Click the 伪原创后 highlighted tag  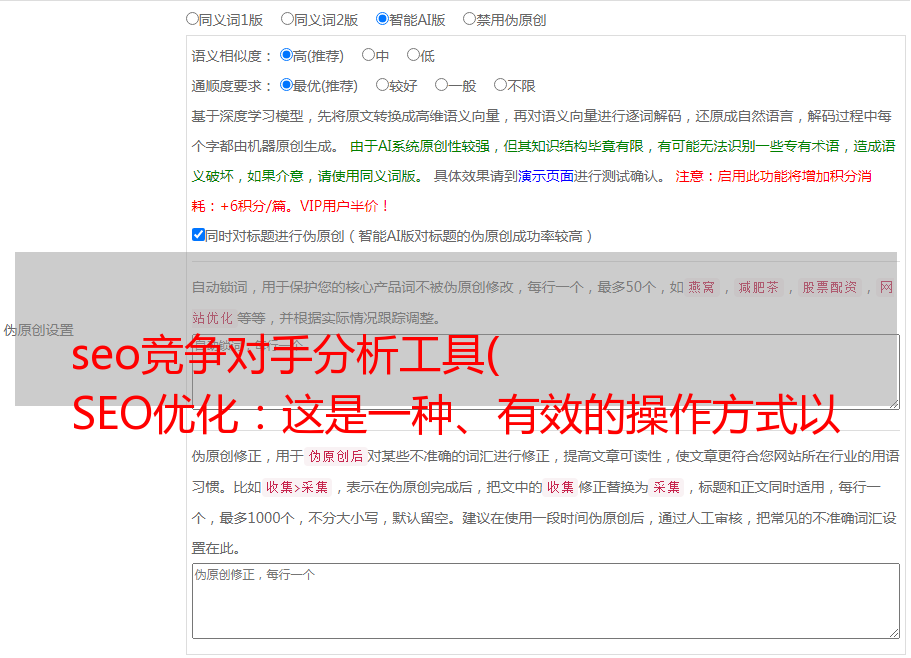click(x=336, y=456)
